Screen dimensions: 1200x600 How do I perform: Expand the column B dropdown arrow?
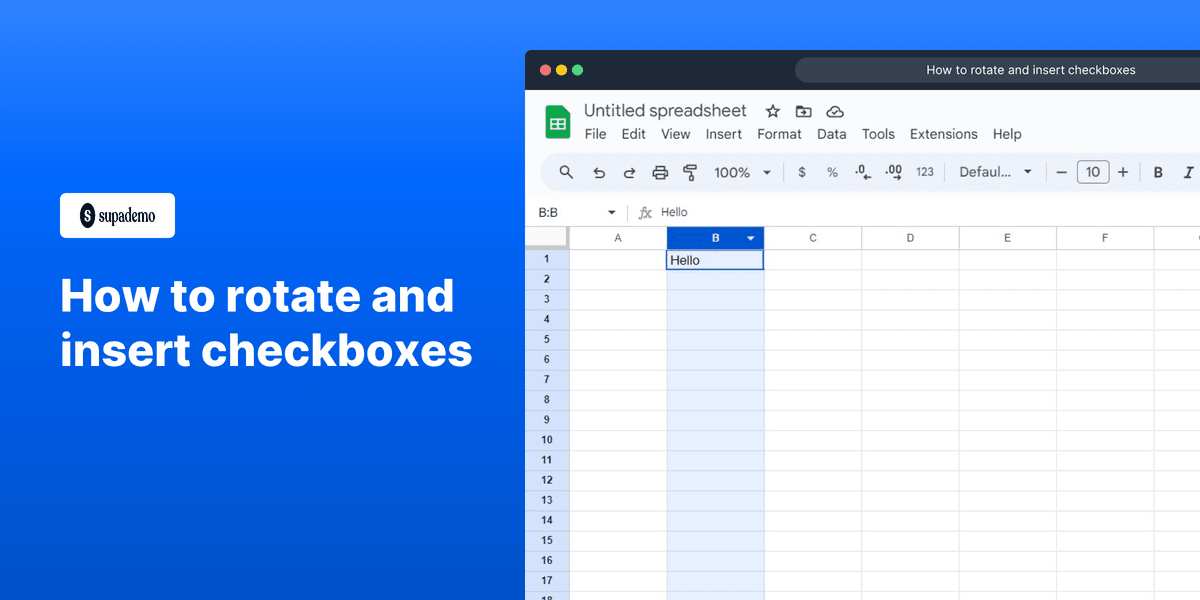click(x=751, y=238)
